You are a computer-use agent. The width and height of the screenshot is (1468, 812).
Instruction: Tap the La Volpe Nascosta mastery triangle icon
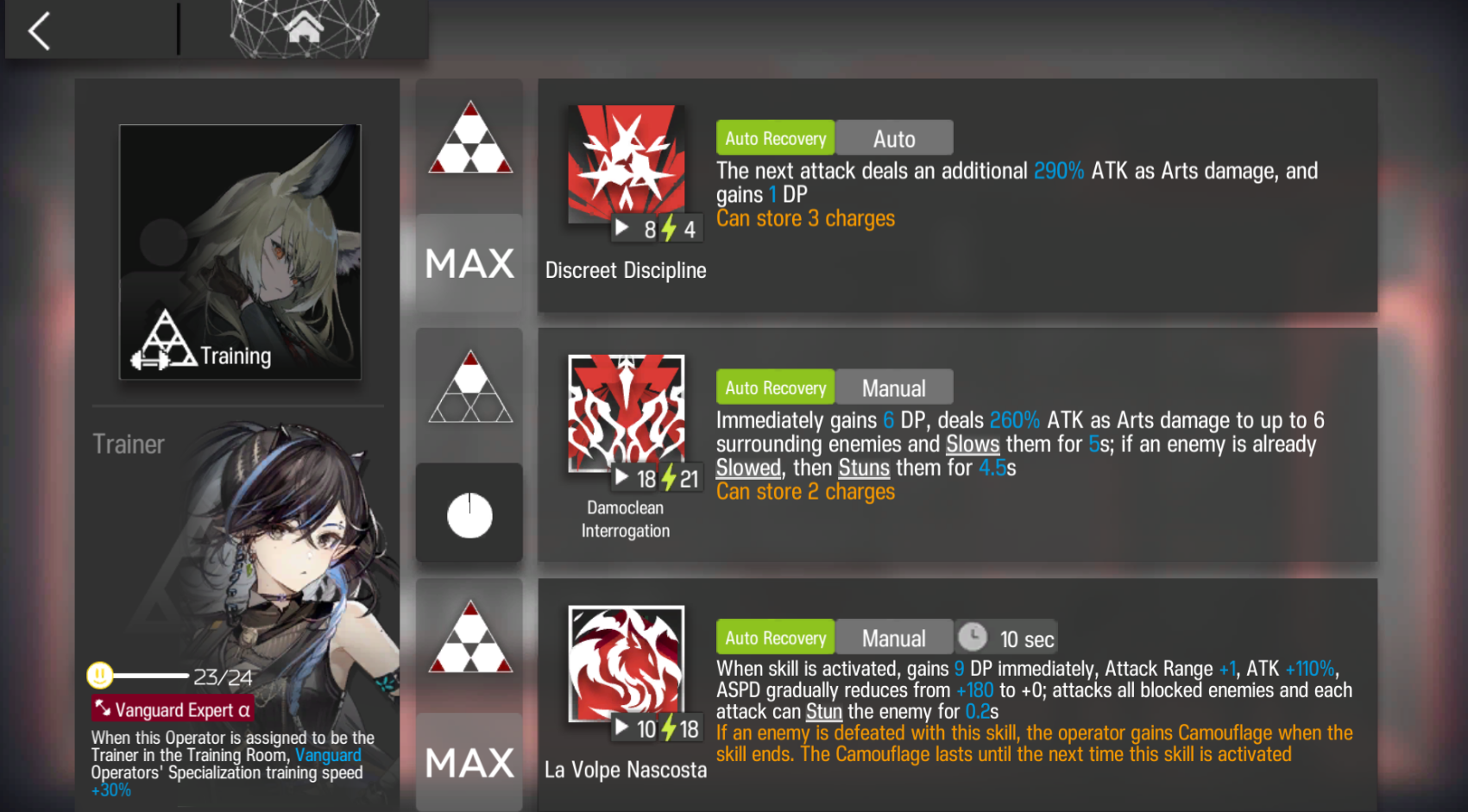tap(470, 637)
